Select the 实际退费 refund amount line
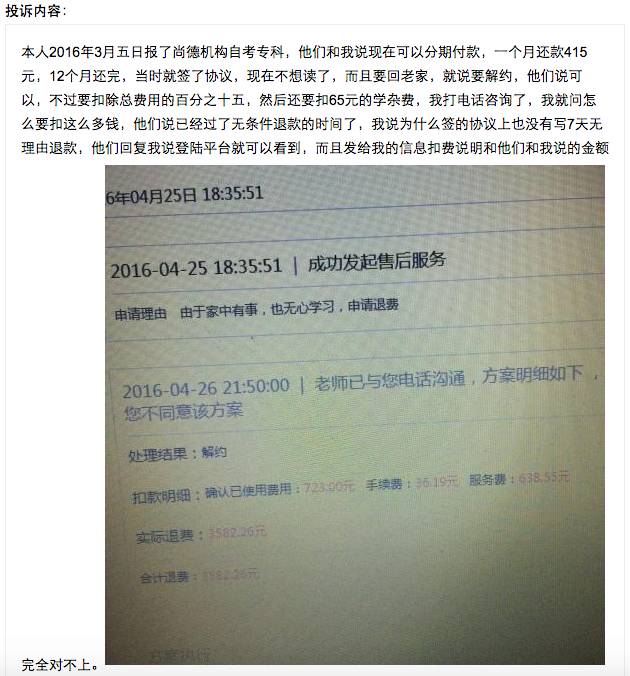Screen dimensions: 630x676 point(201,535)
